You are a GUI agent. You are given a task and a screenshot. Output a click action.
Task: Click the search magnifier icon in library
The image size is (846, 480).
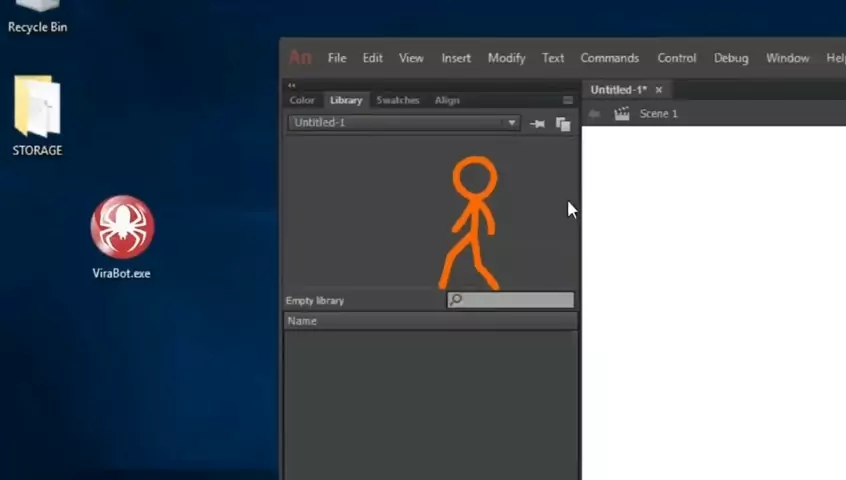pos(456,300)
